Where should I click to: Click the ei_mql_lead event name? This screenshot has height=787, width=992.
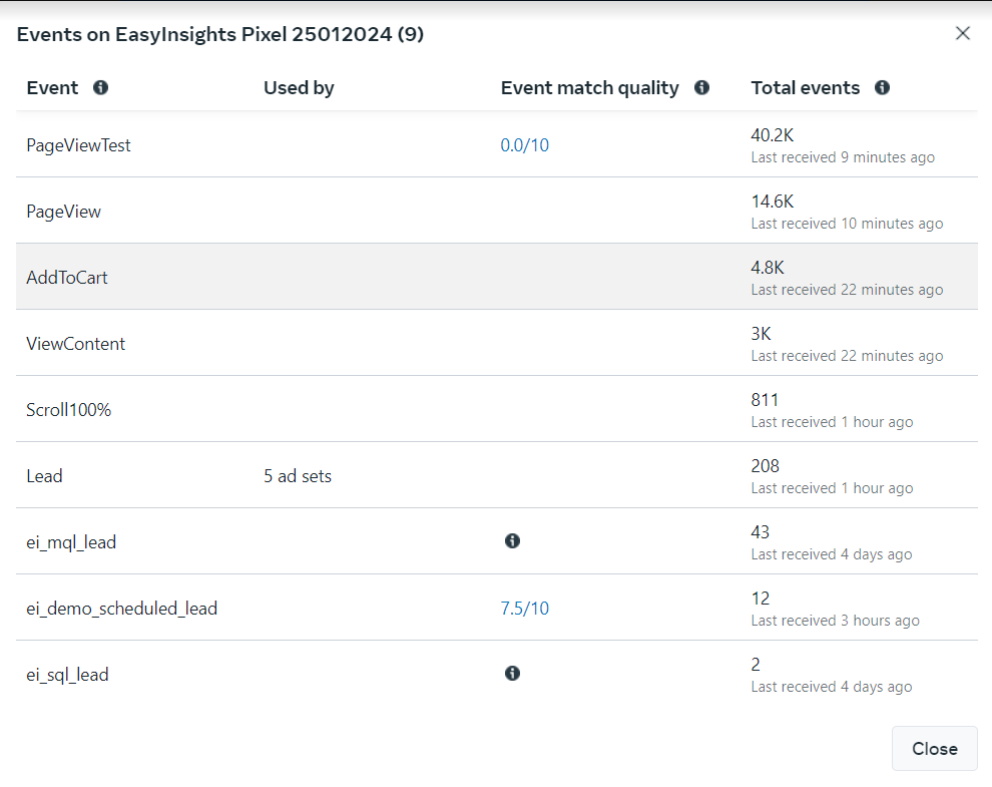[x=71, y=542]
